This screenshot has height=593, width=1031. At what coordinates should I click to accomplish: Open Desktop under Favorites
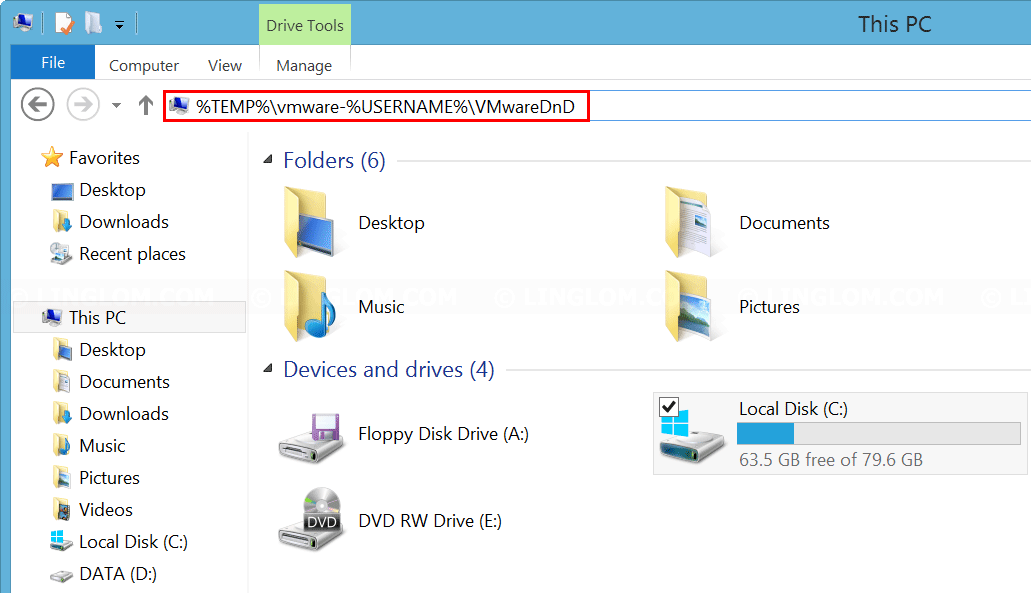(x=112, y=190)
